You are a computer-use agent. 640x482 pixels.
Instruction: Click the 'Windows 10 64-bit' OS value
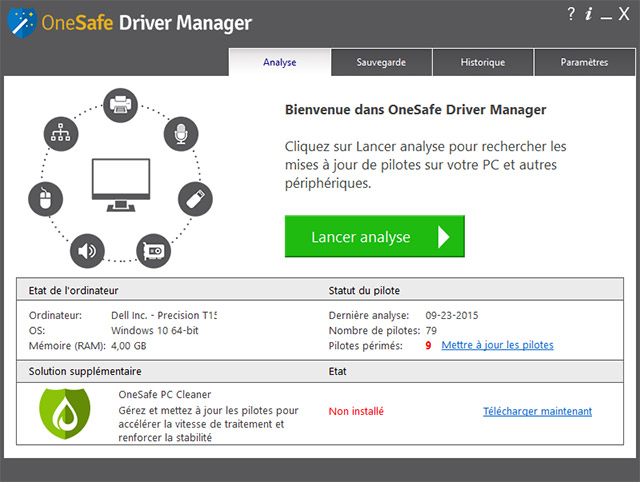click(x=155, y=331)
